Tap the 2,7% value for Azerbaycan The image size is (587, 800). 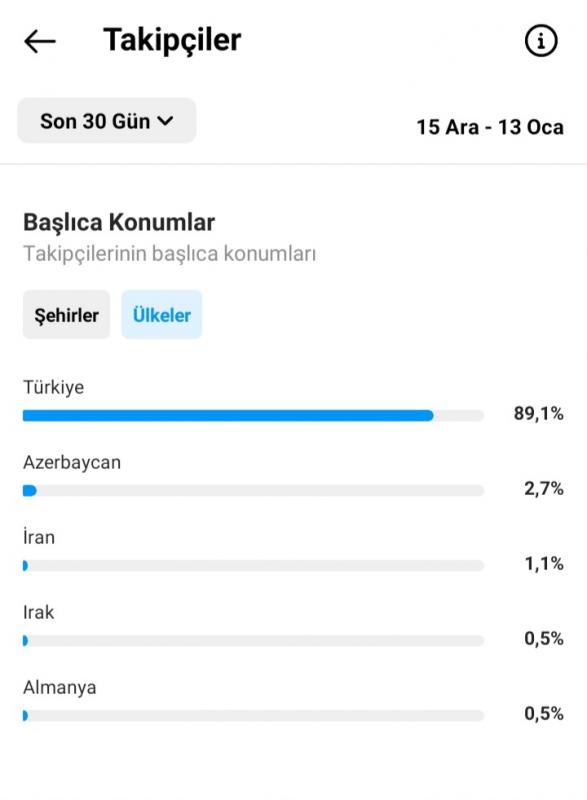tap(544, 489)
